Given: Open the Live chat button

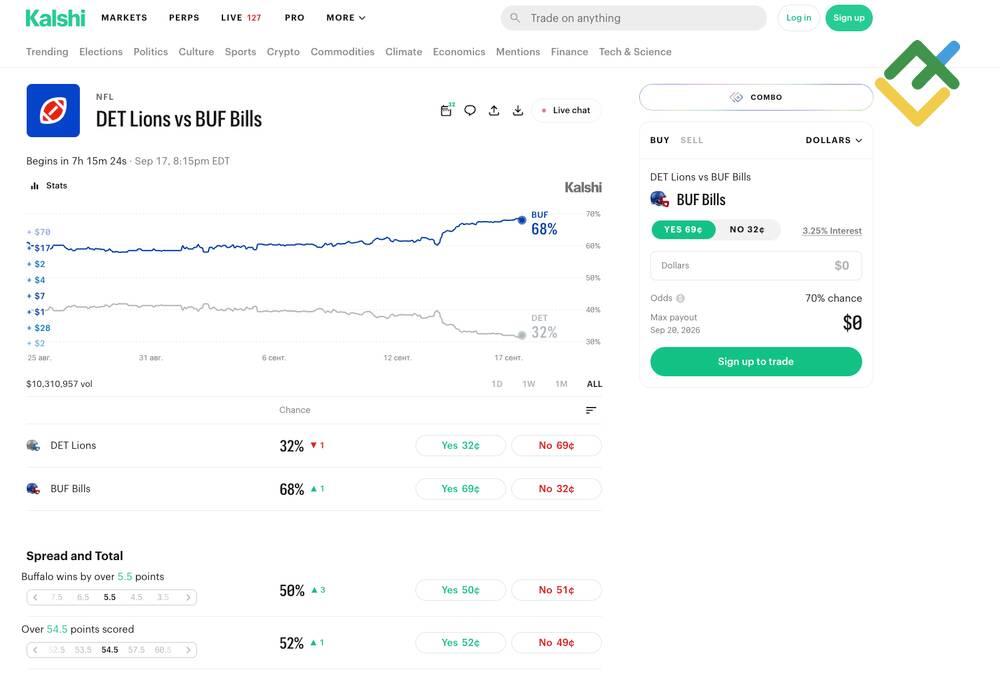Looking at the screenshot, I should (x=566, y=110).
